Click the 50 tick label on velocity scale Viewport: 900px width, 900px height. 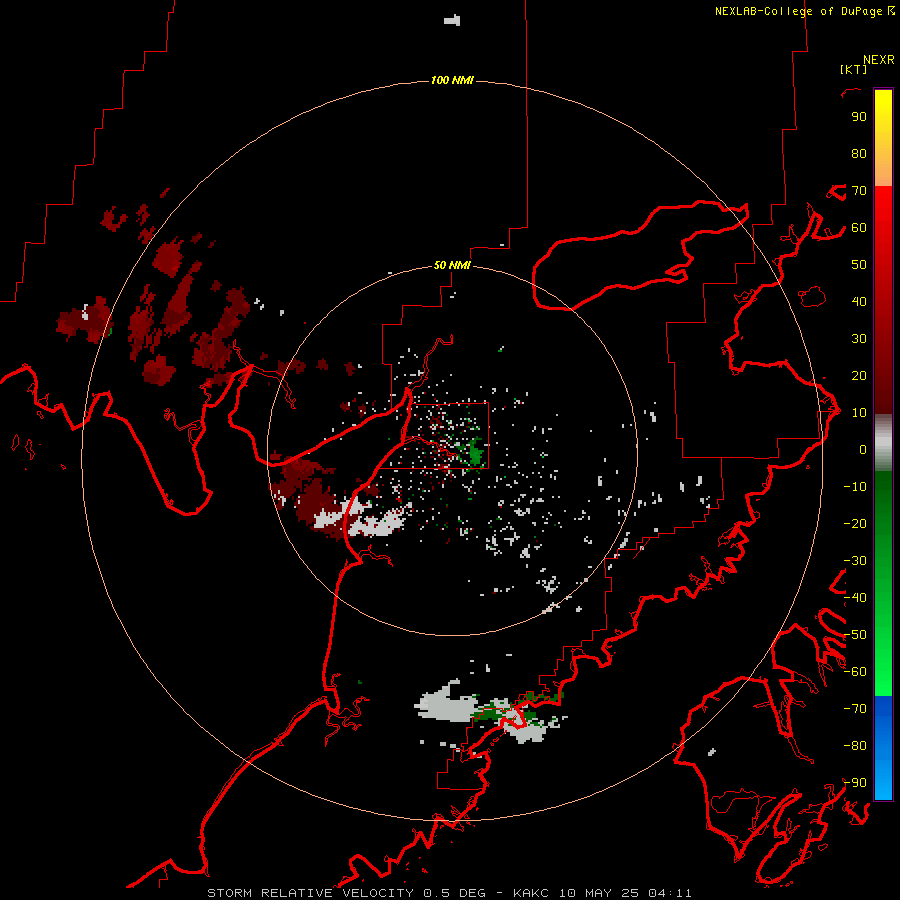pyautogui.click(x=859, y=265)
